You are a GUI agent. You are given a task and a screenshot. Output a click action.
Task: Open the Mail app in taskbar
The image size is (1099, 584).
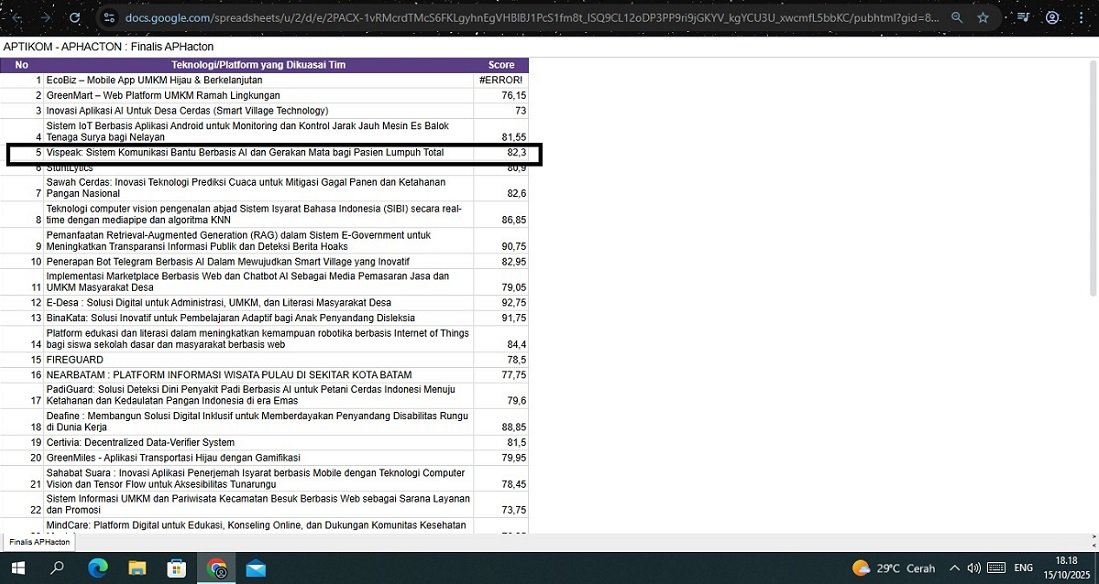tap(256, 568)
